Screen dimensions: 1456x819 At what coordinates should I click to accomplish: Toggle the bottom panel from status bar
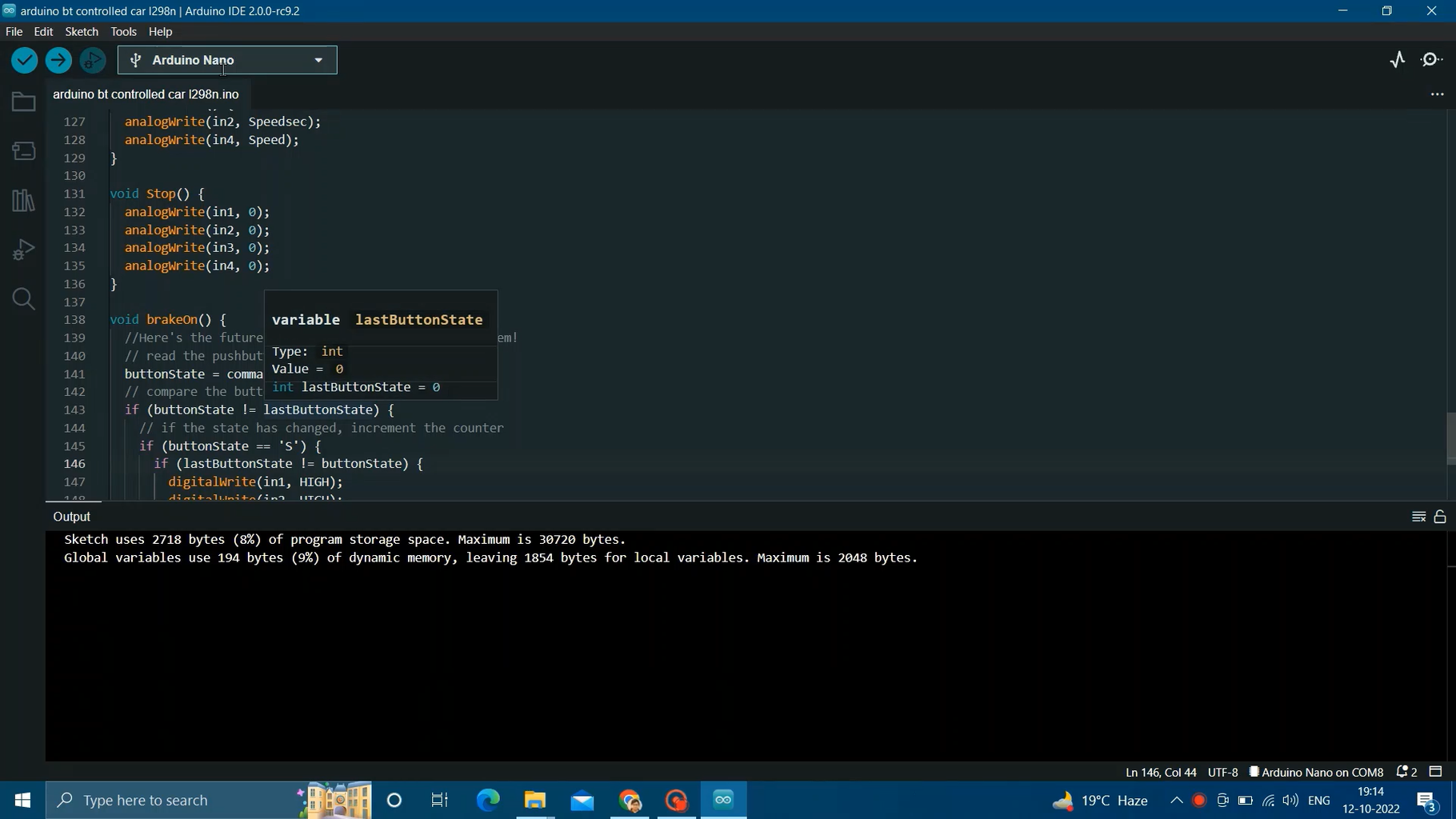(1436, 772)
